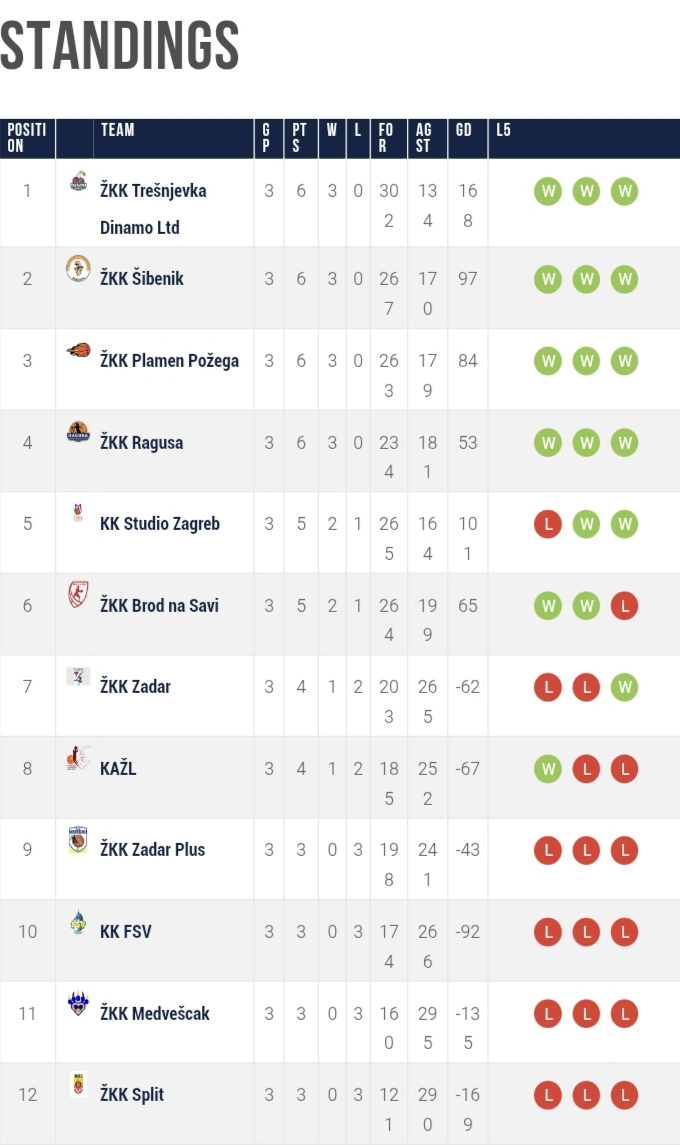Image resolution: width=680 pixels, height=1147 pixels.
Task: Click the ŽKK Plamen Požega logo
Action: click(78, 350)
